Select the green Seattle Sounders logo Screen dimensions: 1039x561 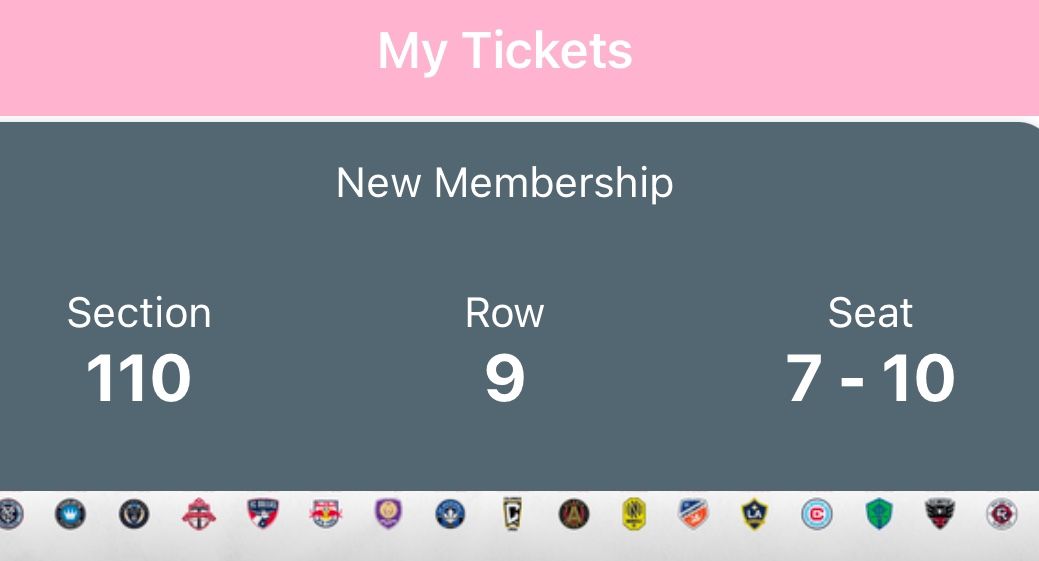[x=878, y=514]
